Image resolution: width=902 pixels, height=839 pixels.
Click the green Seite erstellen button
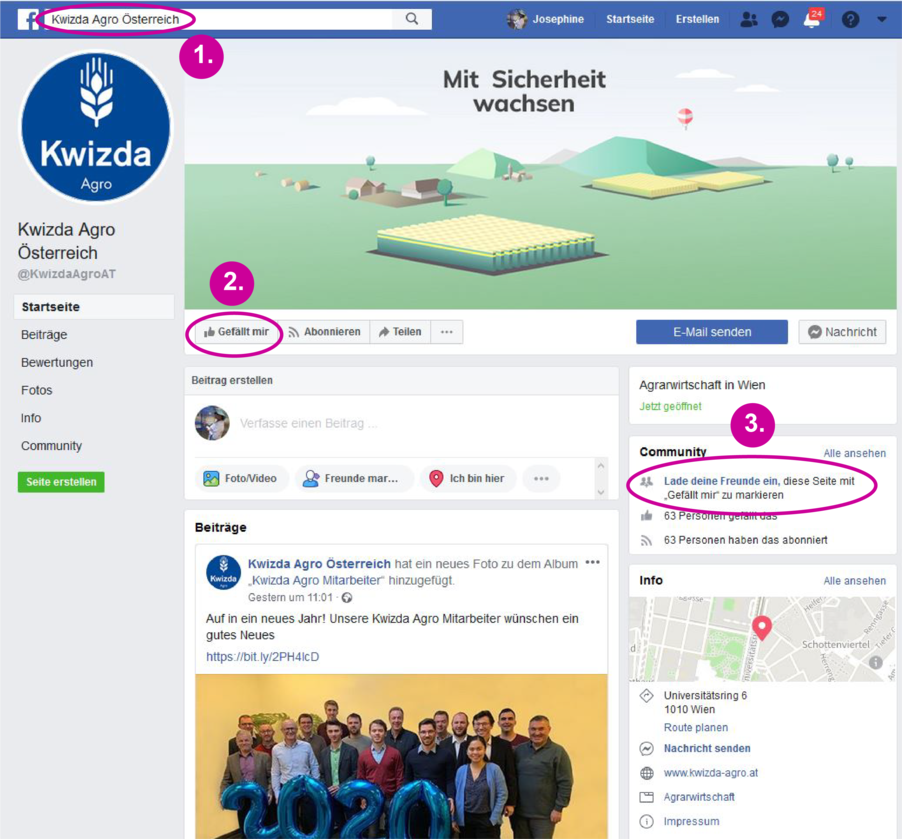coord(61,482)
